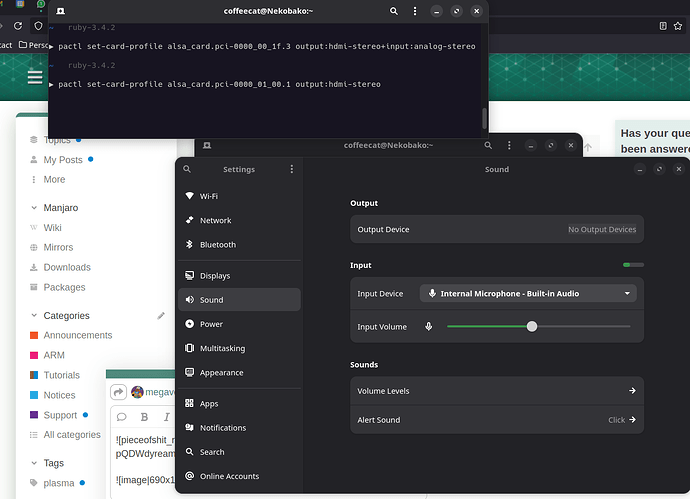Open the front terminal's three-dot menu
The height and width of the screenshot is (499, 690).
pos(415,11)
